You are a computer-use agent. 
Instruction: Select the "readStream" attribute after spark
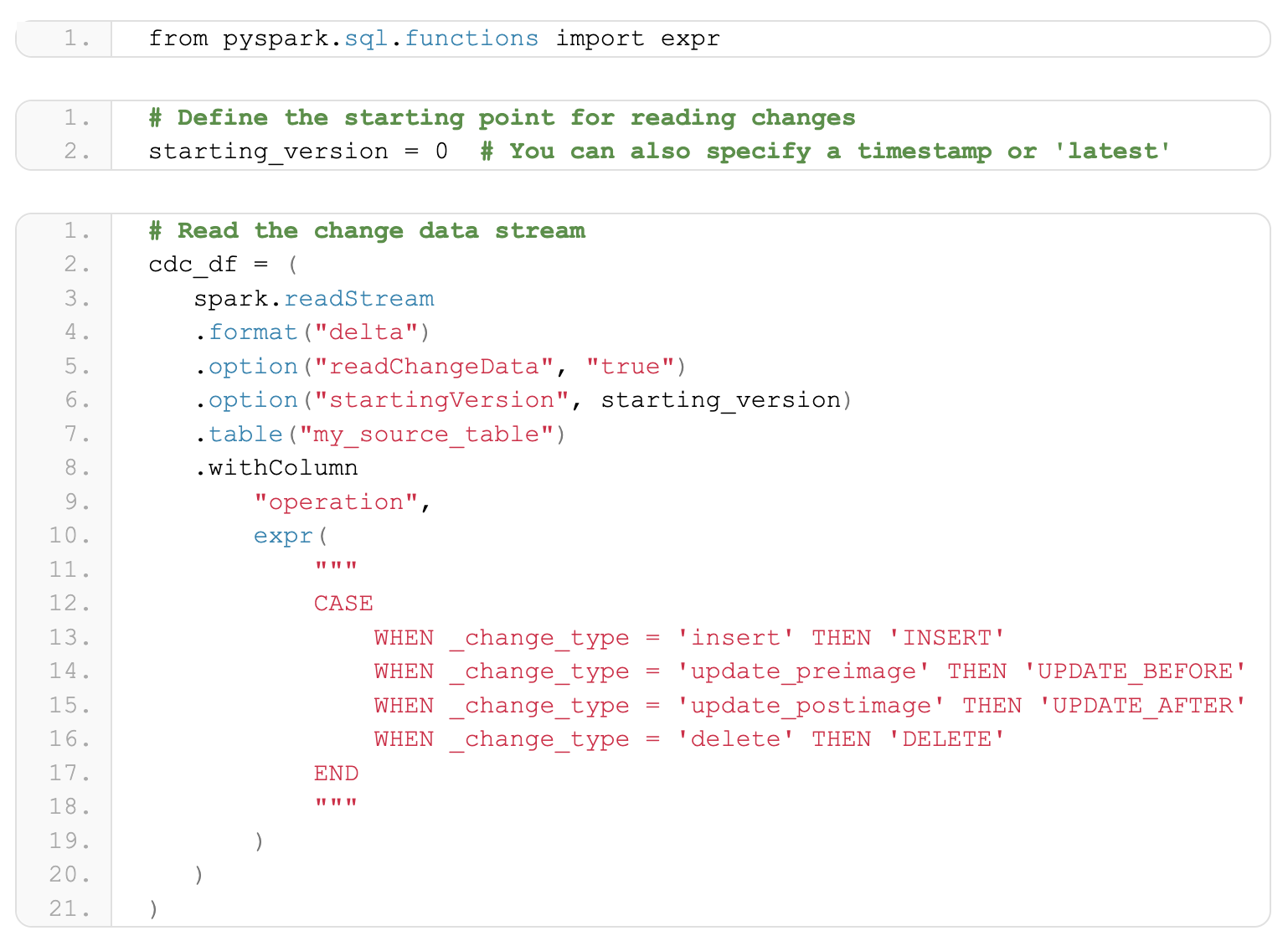[358, 299]
